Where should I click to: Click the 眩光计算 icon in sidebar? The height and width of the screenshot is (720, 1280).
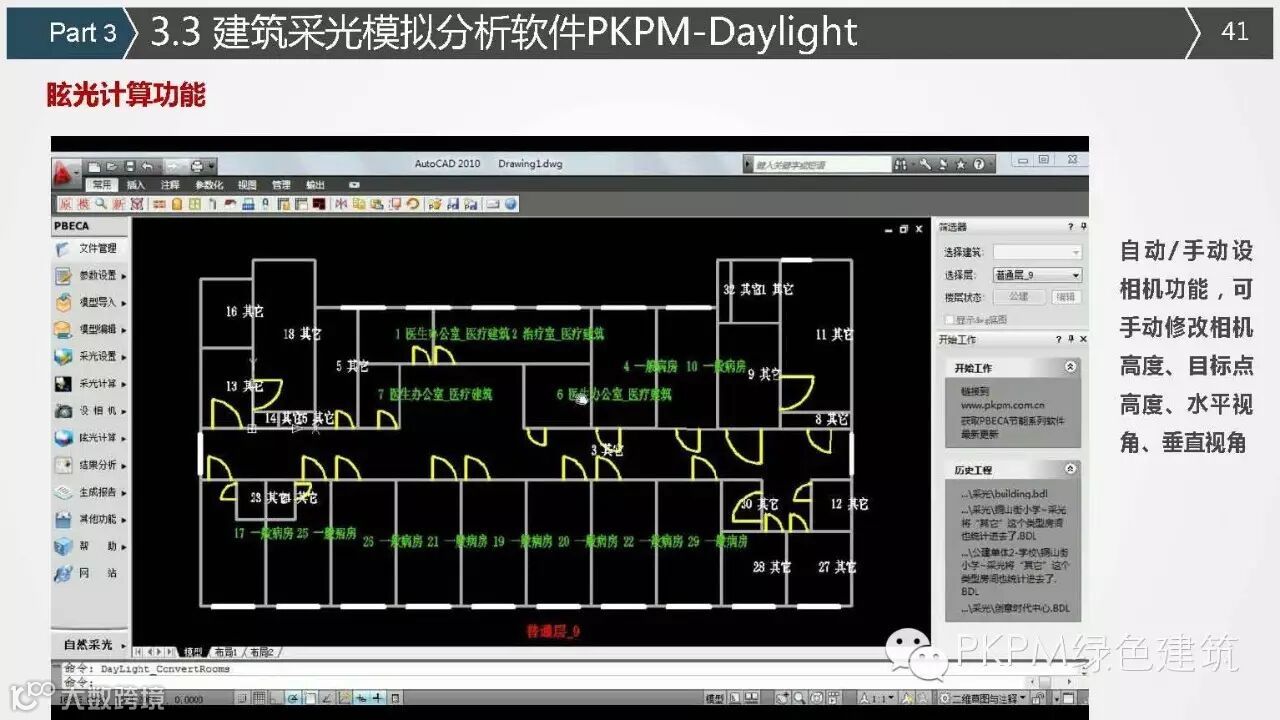pyautogui.click(x=63, y=437)
